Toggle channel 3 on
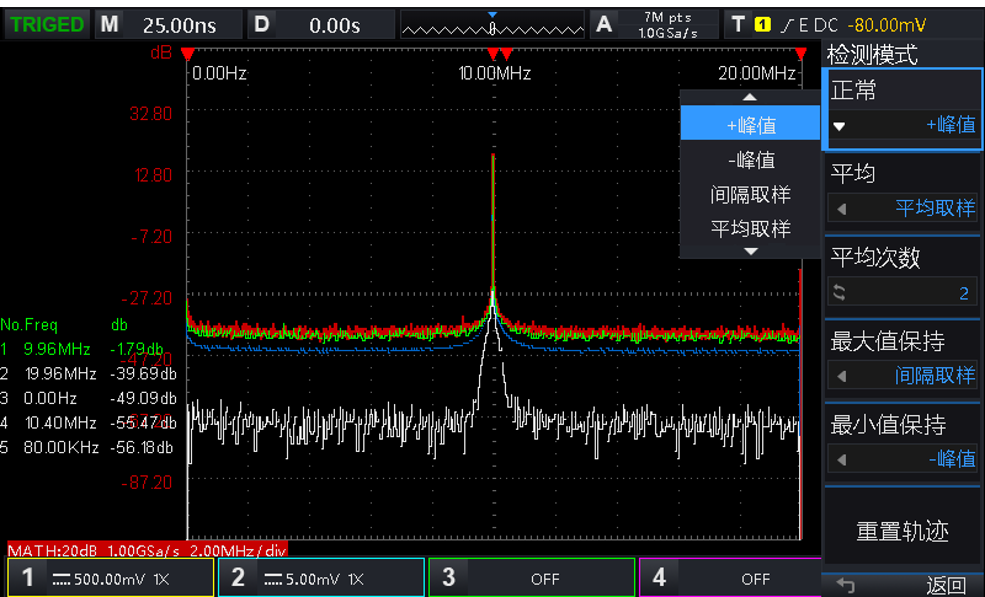This screenshot has width=985, height=597. [532, 578]
